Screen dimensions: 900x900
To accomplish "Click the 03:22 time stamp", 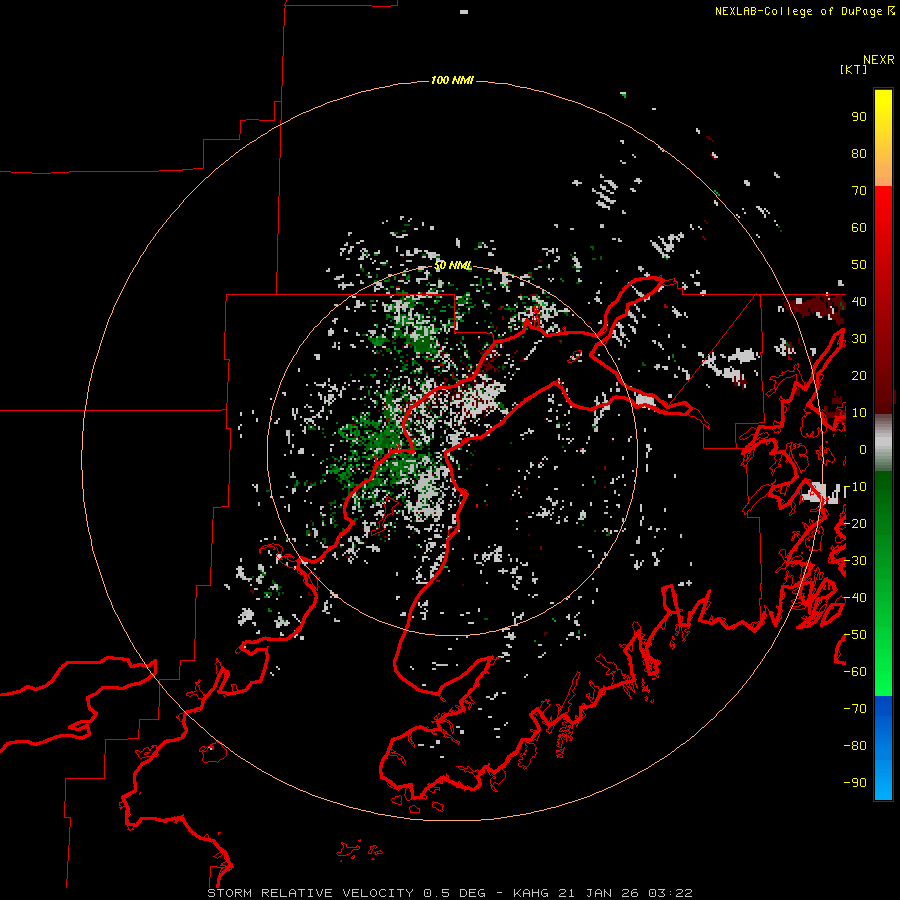I will tap(670, 893).
